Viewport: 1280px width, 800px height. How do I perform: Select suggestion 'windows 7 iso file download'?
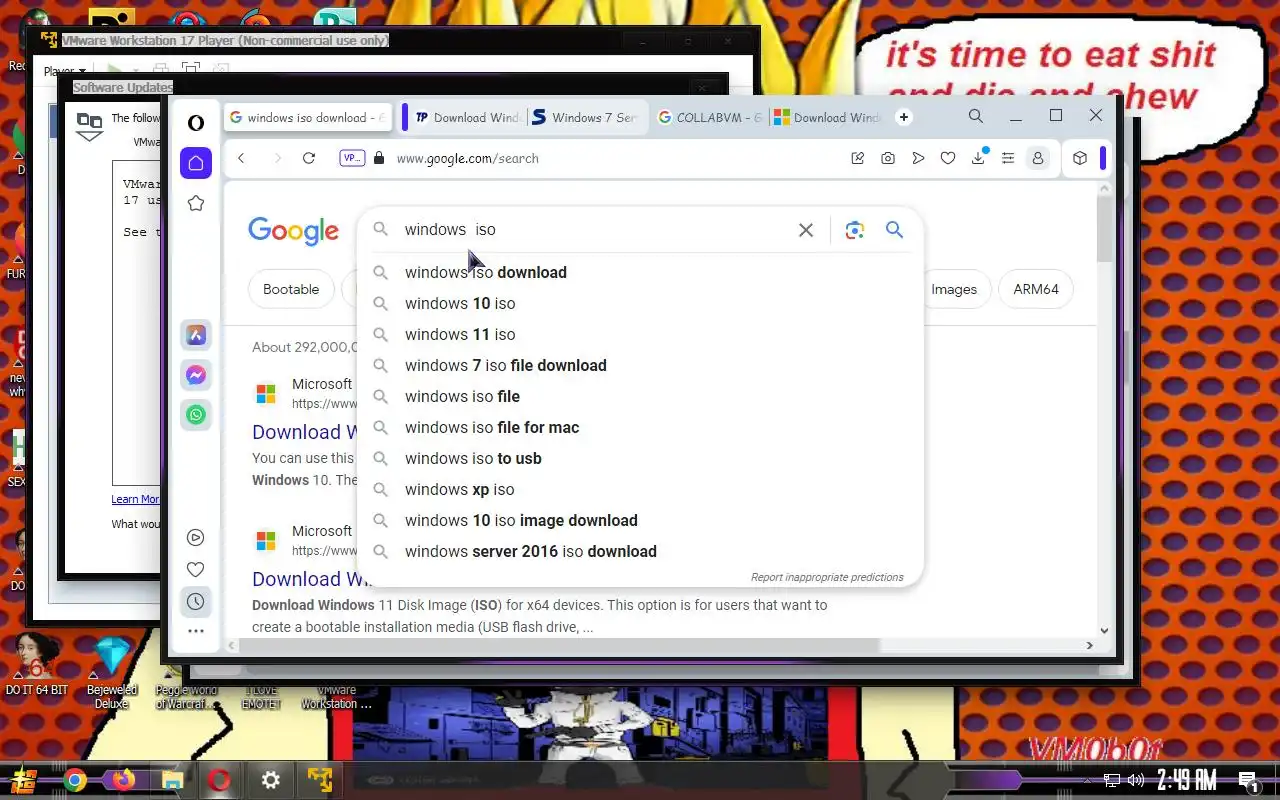(640, 365)
